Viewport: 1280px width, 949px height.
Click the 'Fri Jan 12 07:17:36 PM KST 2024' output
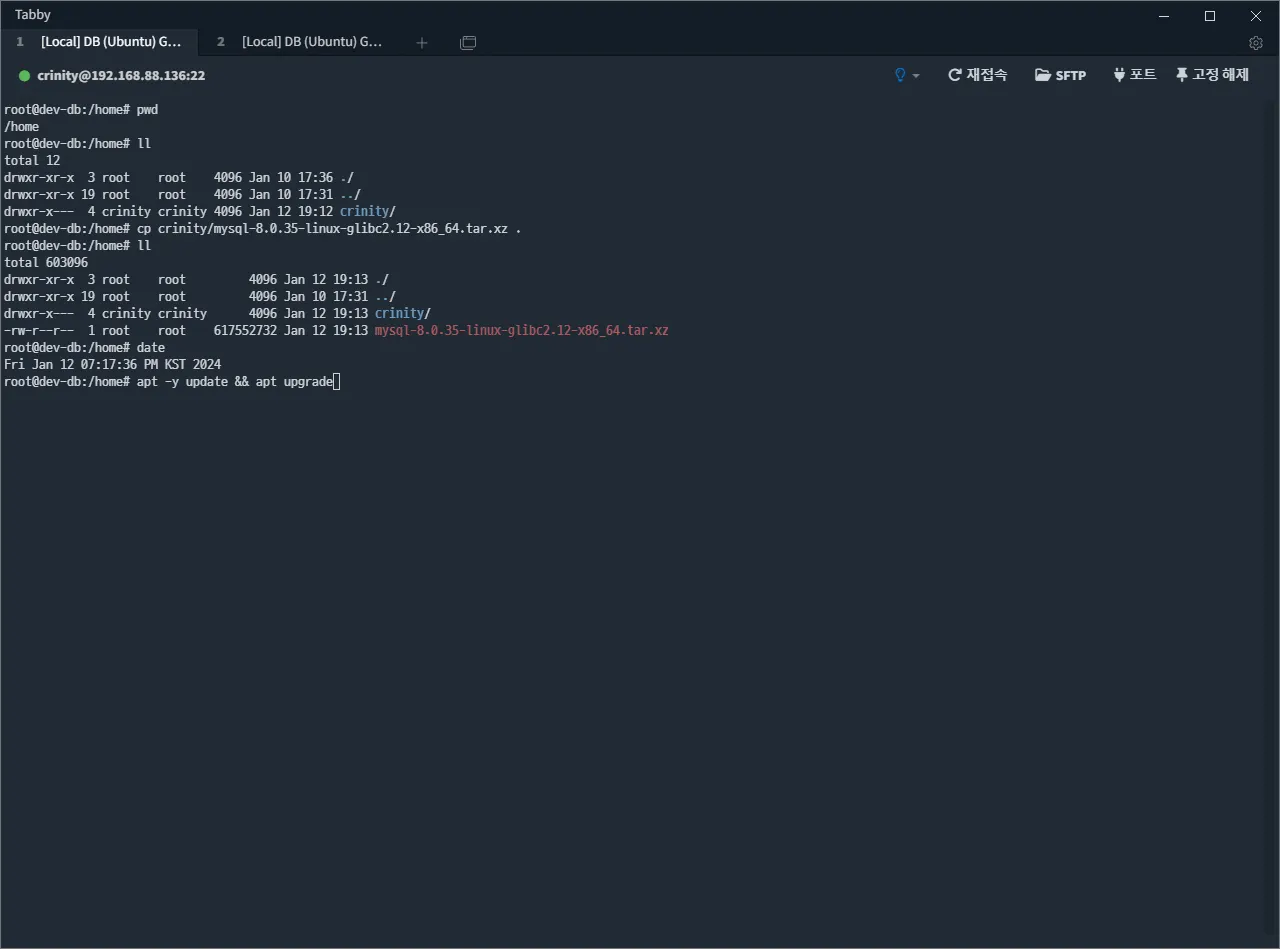(x=112, y=364)
